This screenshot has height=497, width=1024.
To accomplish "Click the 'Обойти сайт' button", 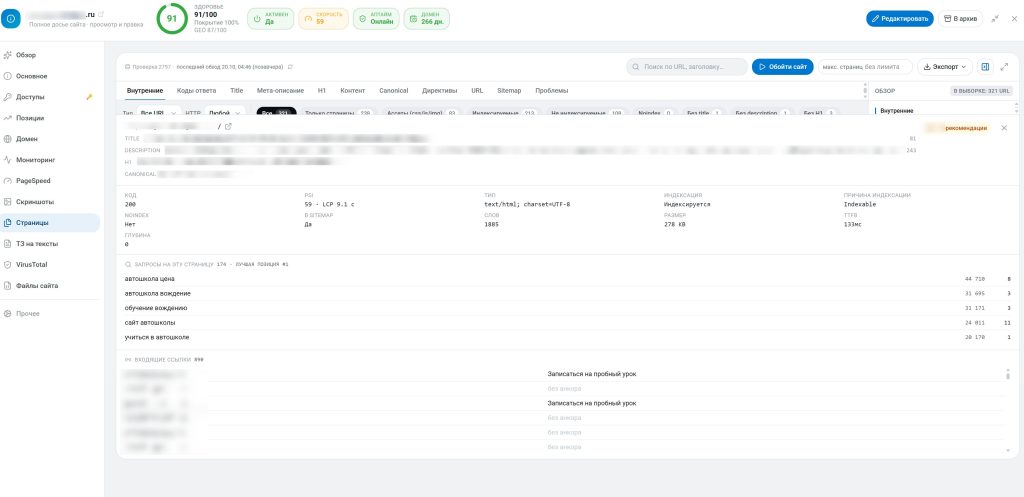I will pyautogui.click(x=782, y=67).
